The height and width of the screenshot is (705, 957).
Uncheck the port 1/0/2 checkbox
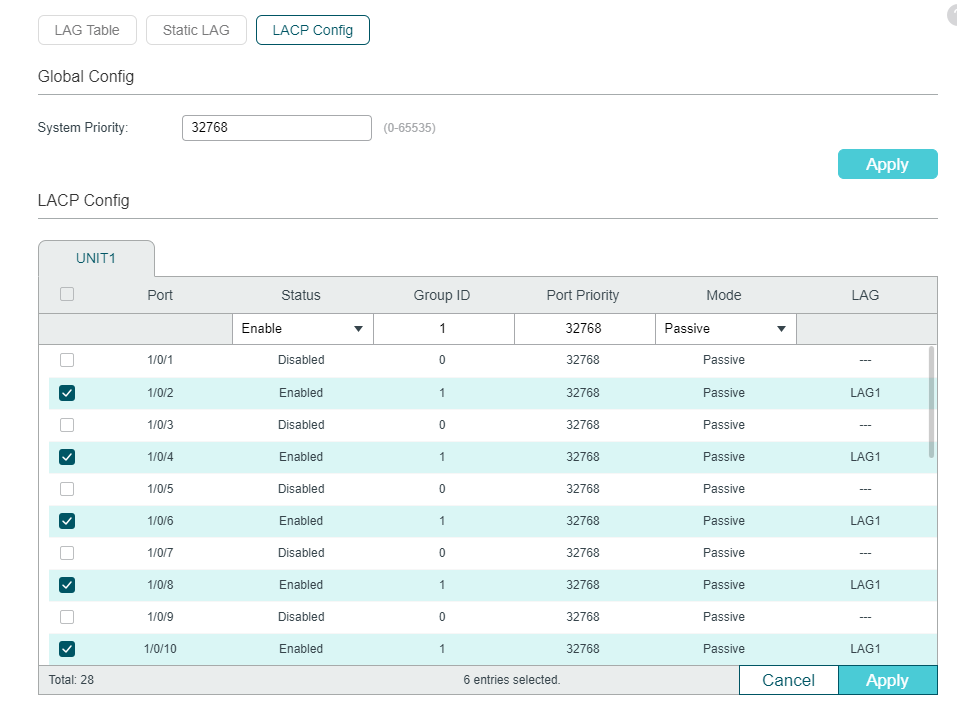(67, 392)
